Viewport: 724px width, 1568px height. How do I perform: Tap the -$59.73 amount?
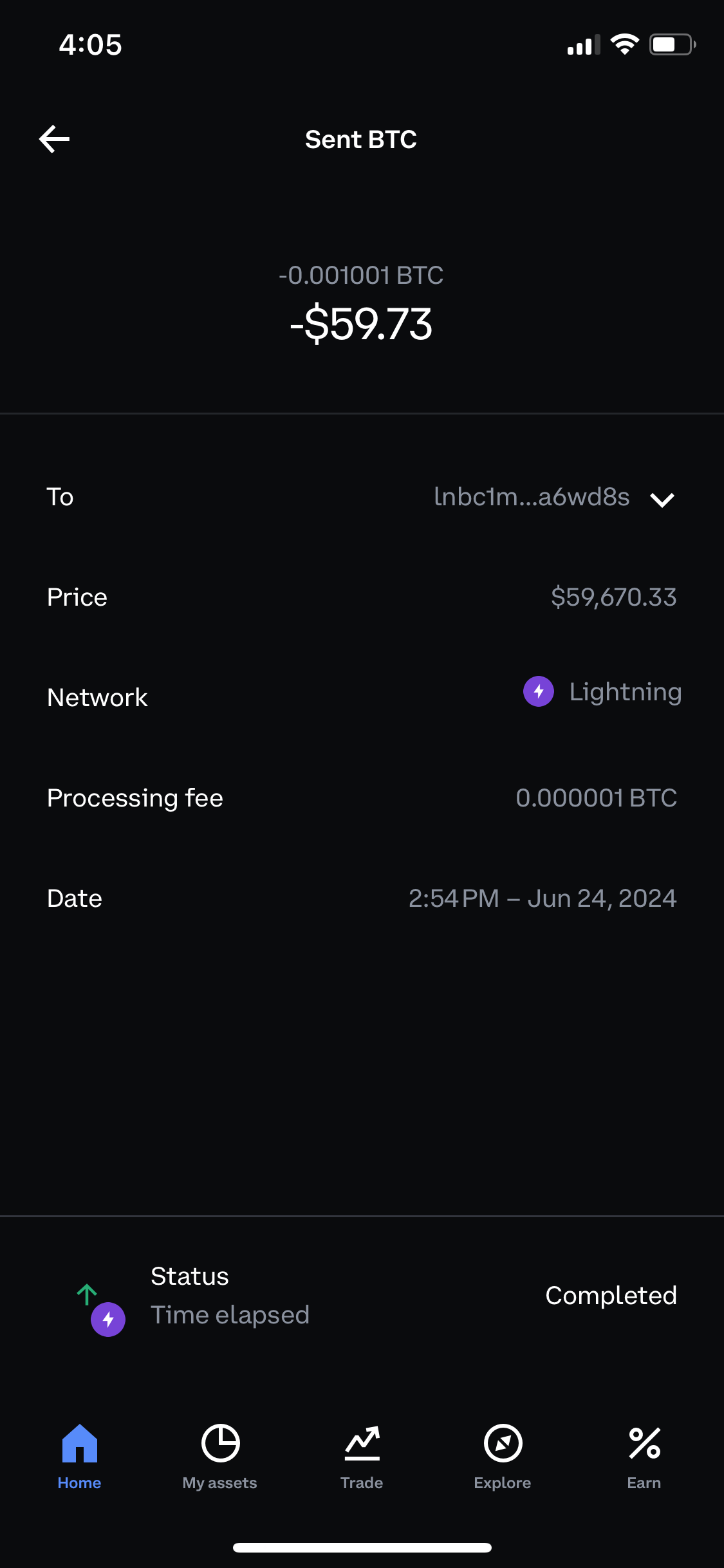coord(361,324)
